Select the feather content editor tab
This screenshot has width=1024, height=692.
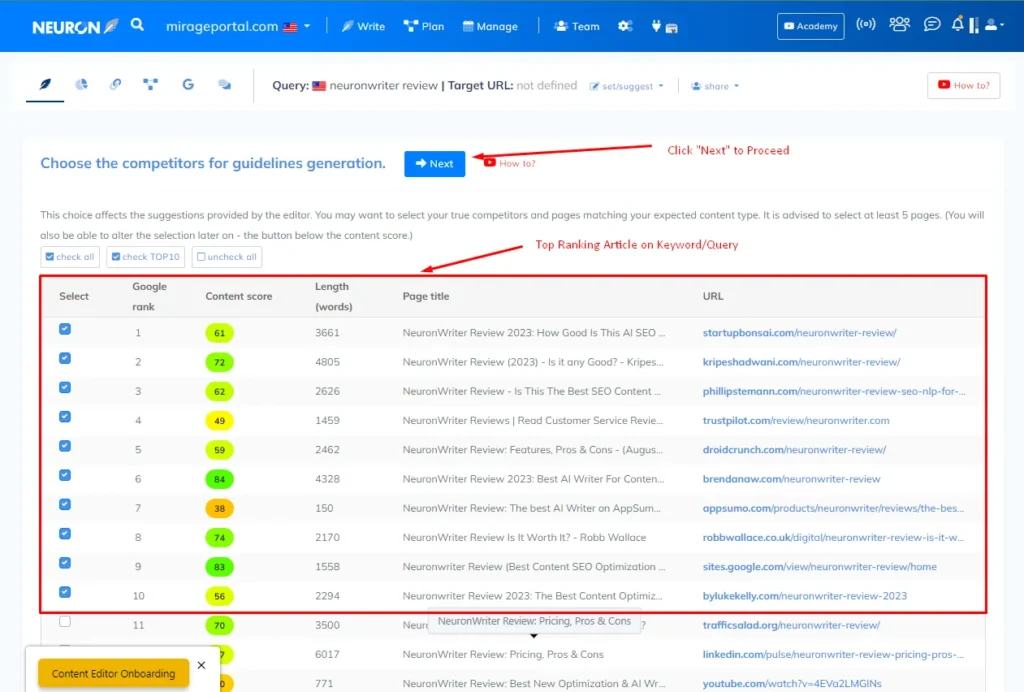(45, 85)
